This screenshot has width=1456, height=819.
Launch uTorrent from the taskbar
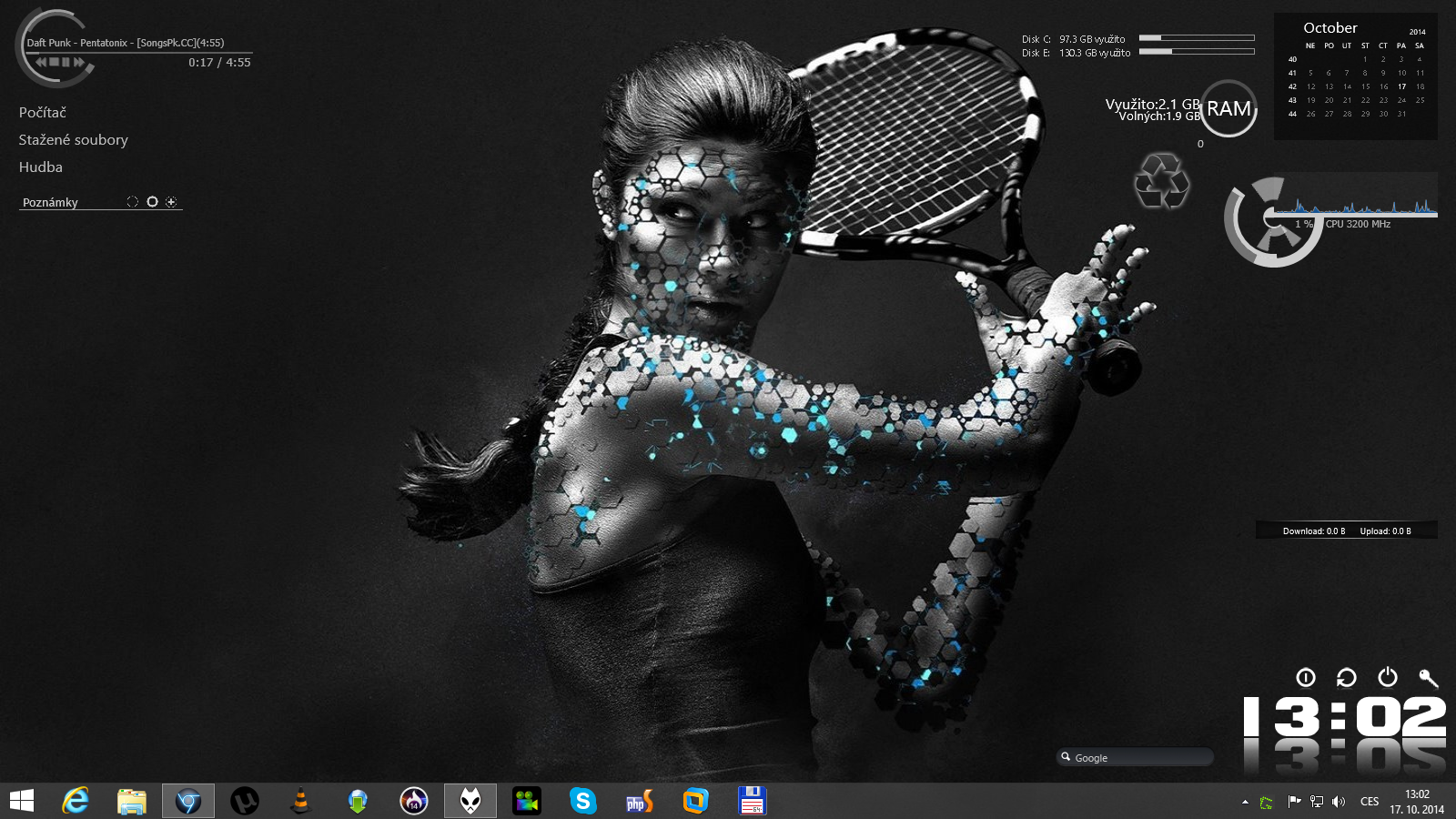244,801
